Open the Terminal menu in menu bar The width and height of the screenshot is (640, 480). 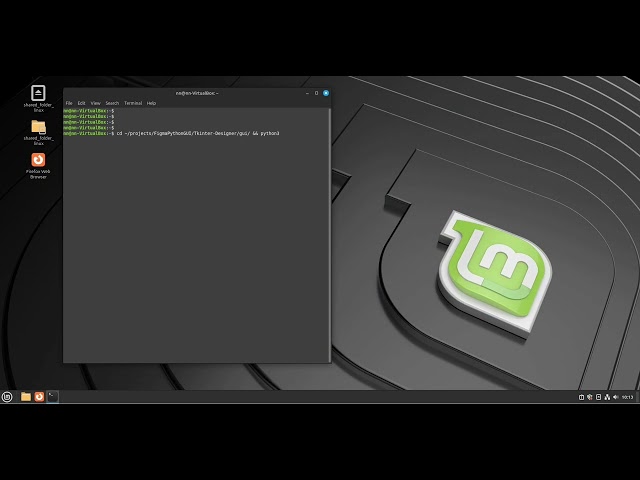point(133,103)
